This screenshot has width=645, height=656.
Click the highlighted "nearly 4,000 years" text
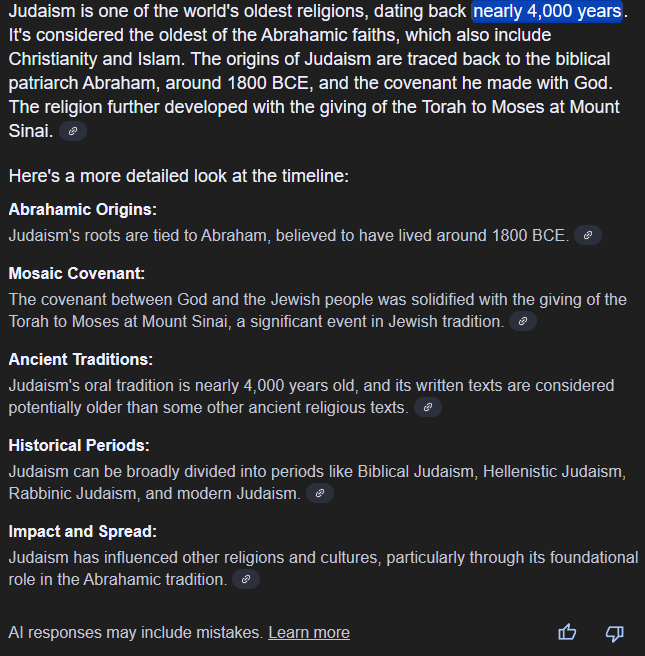coord(548,12)
